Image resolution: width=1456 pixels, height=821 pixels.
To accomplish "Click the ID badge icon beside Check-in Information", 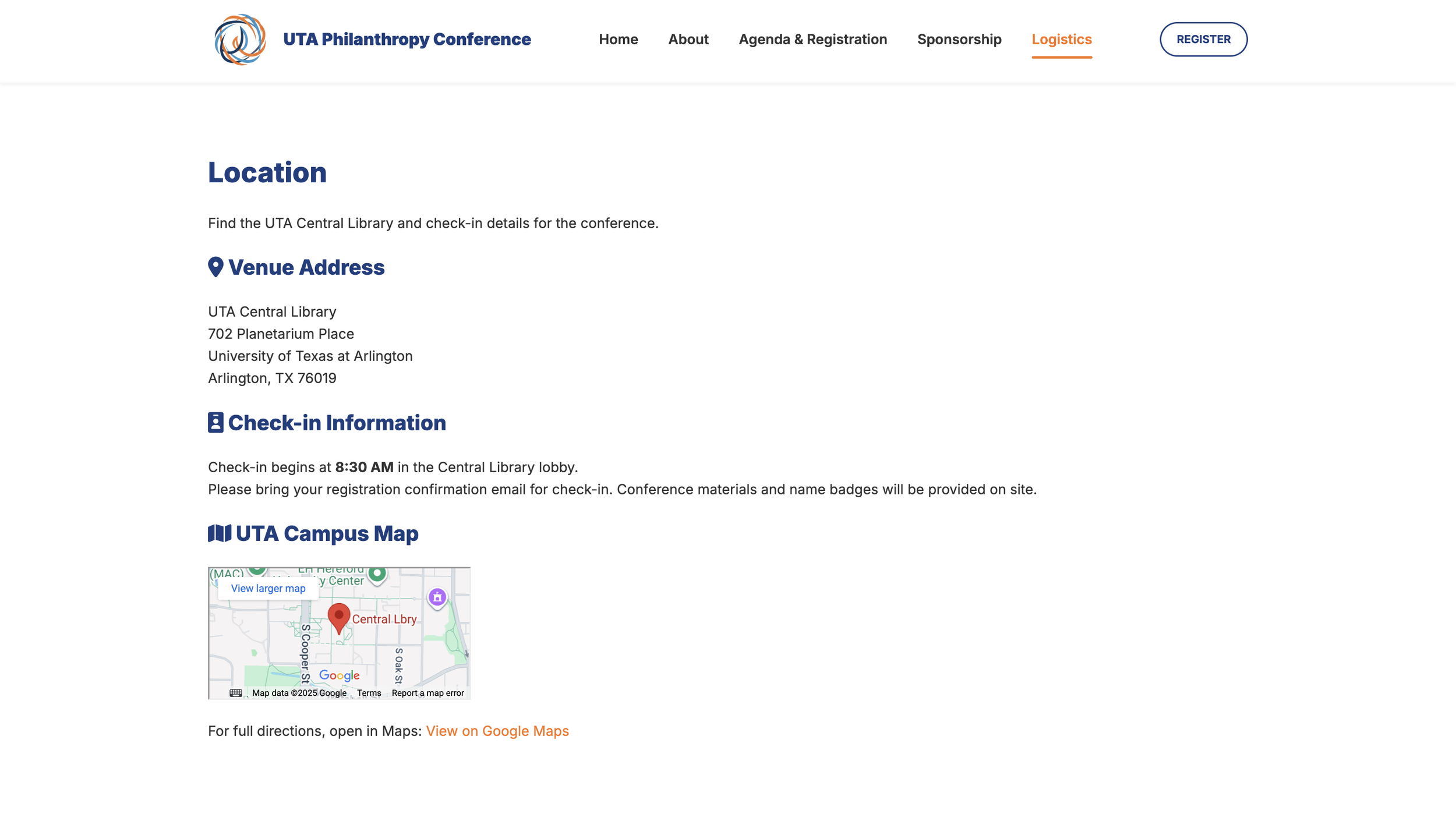I will [x=215, y=423].
